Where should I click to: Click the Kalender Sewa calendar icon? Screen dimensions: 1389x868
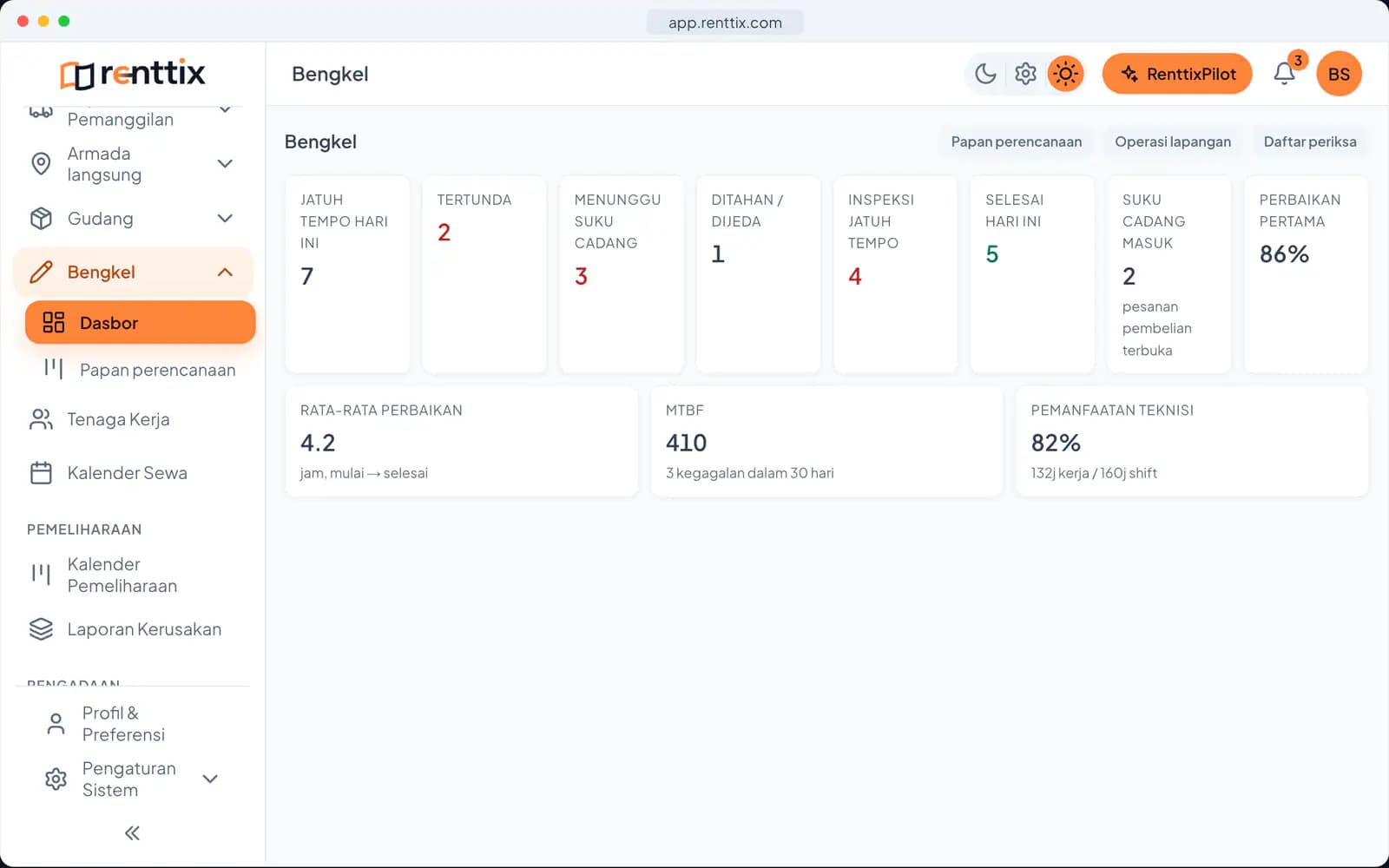(41, 473)
